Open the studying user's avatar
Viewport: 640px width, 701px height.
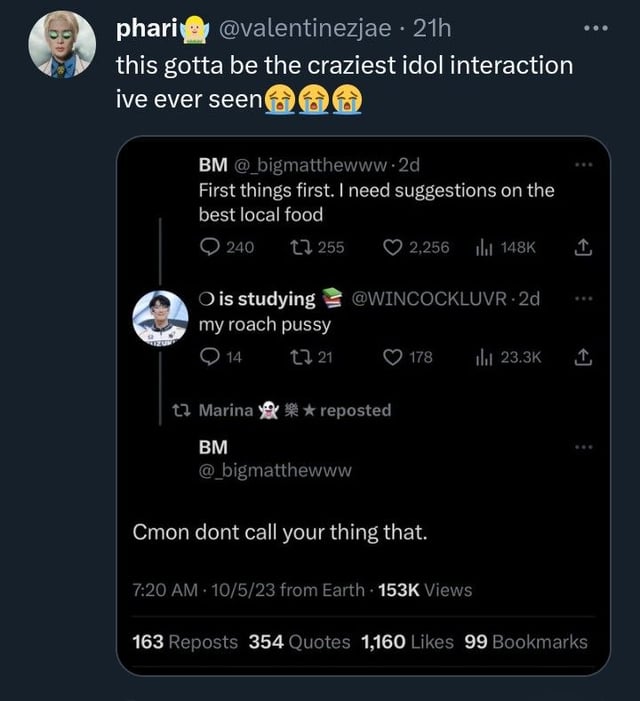pyautogui.click(x=160, y=317)
